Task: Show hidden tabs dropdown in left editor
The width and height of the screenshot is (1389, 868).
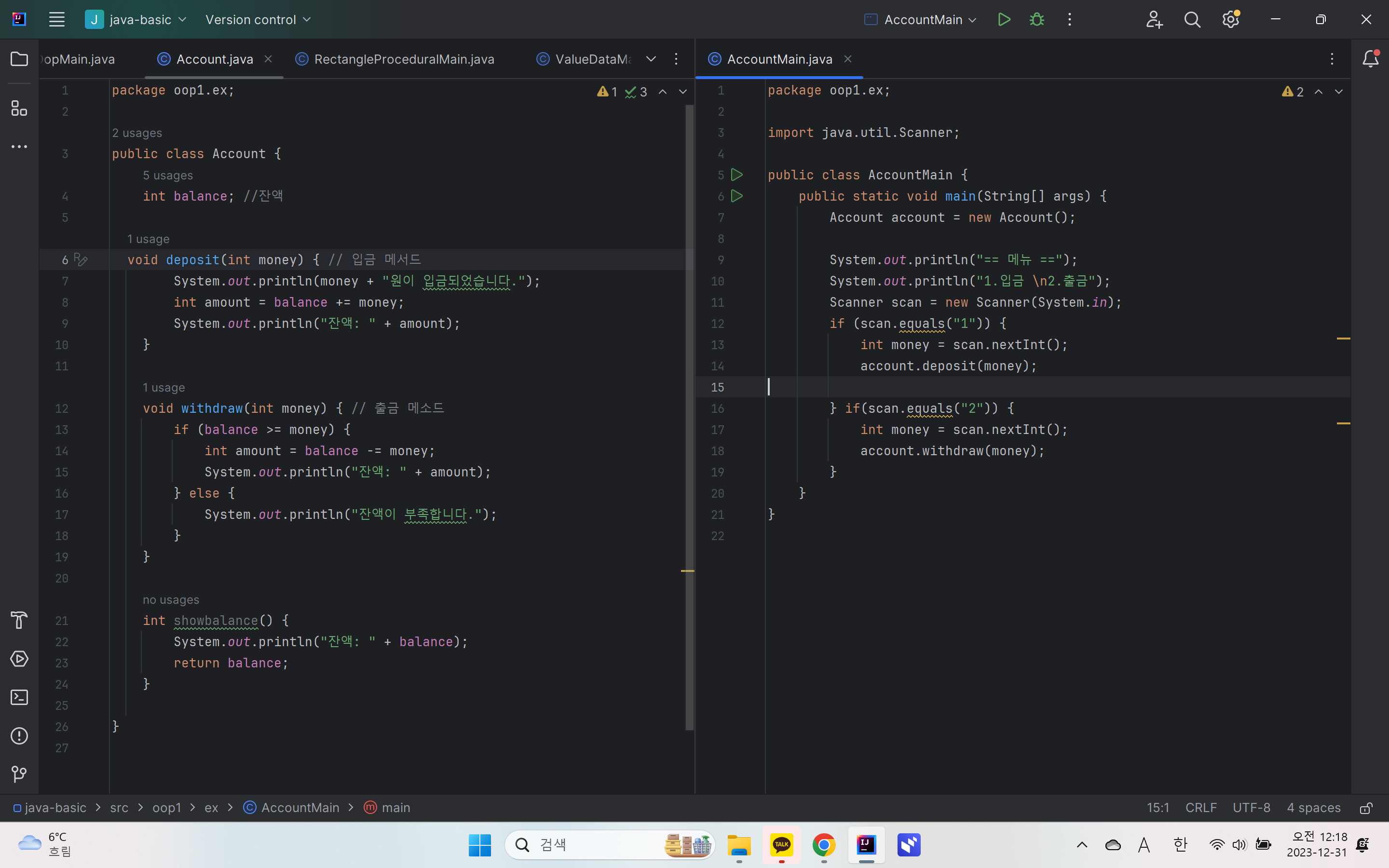Action: [x=651, y=59]
